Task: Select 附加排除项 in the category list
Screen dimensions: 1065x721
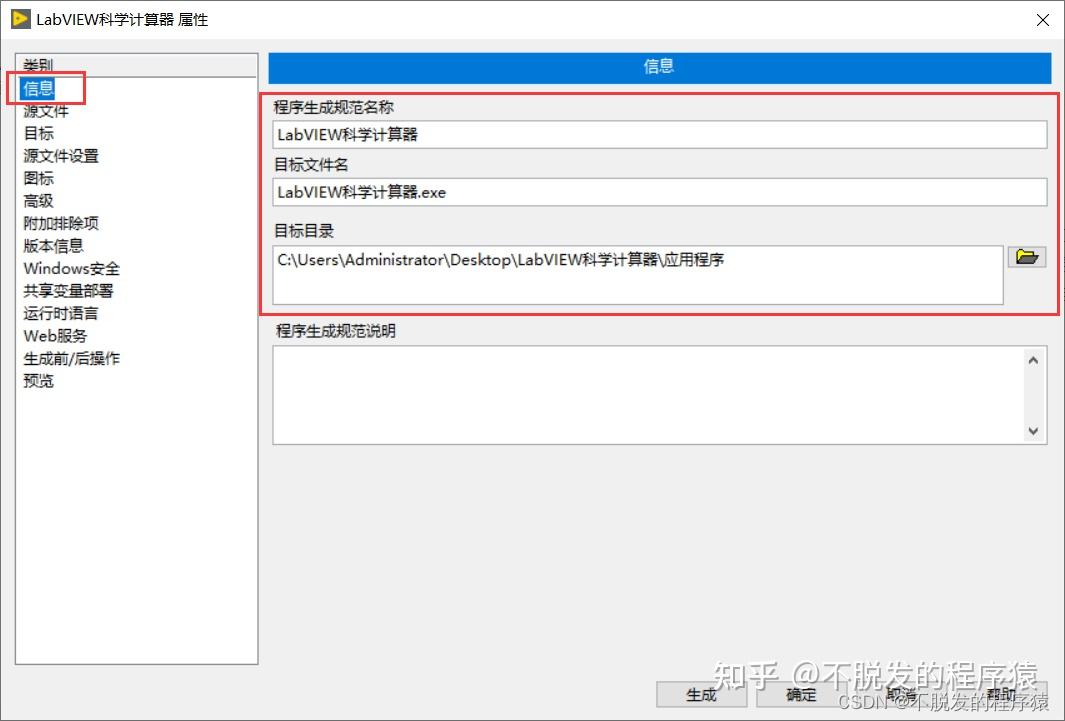Action: 61,223
